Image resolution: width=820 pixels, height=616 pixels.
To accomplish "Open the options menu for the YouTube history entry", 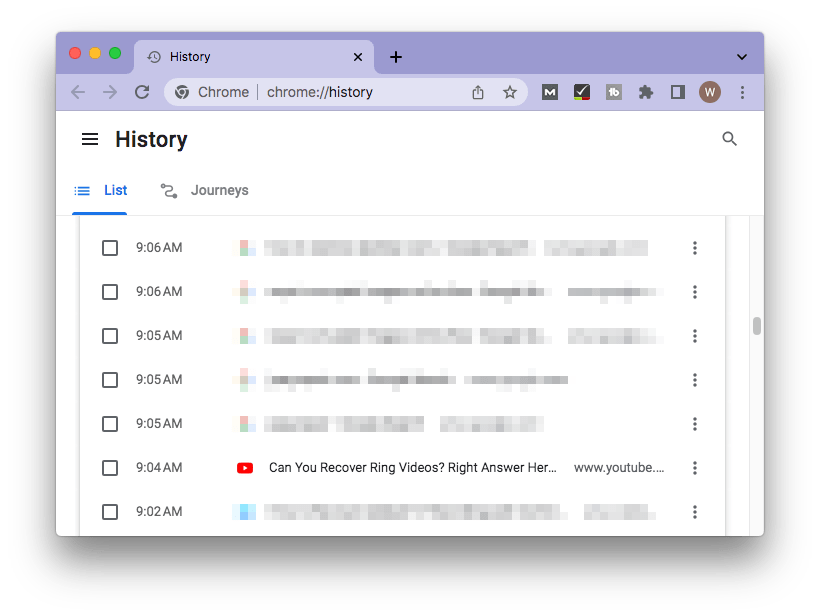I will [695, 467].
